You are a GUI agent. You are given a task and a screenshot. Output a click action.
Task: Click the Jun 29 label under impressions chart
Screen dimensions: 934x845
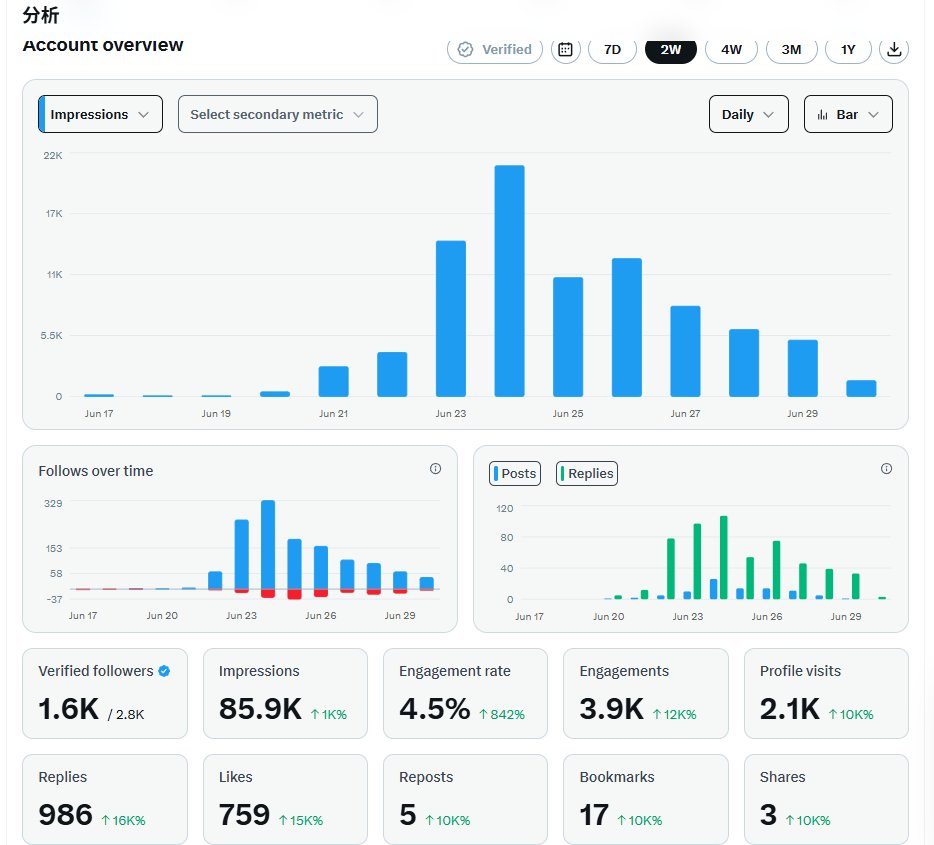pos(802,413)
